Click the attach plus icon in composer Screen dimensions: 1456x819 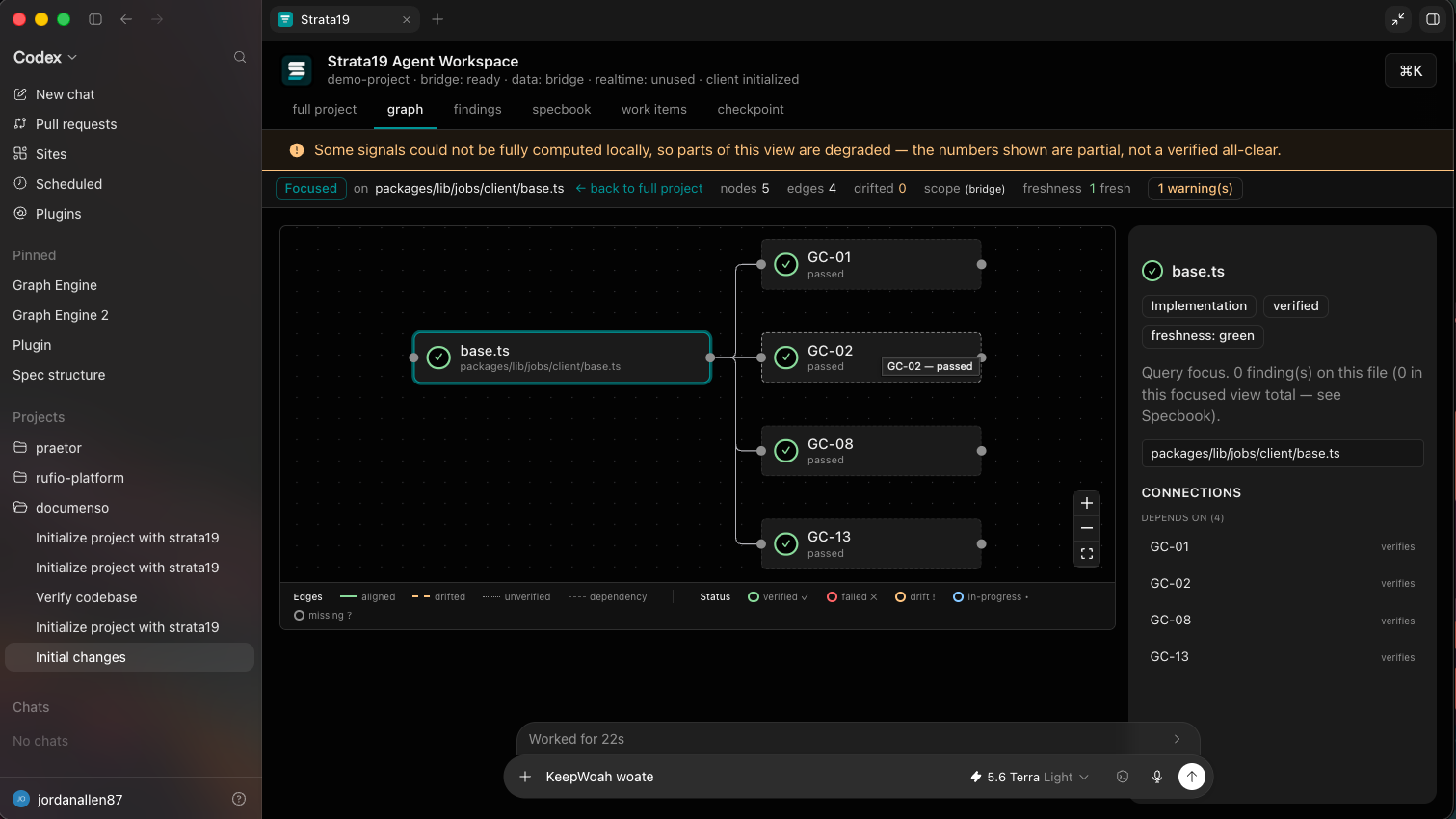[525, 777]
